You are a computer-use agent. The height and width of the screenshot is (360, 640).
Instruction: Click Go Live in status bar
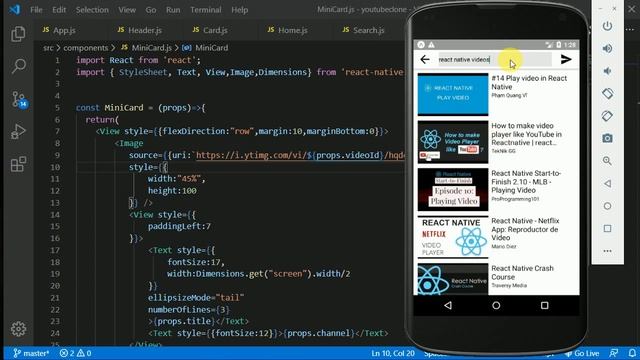[x=582, y=353]
